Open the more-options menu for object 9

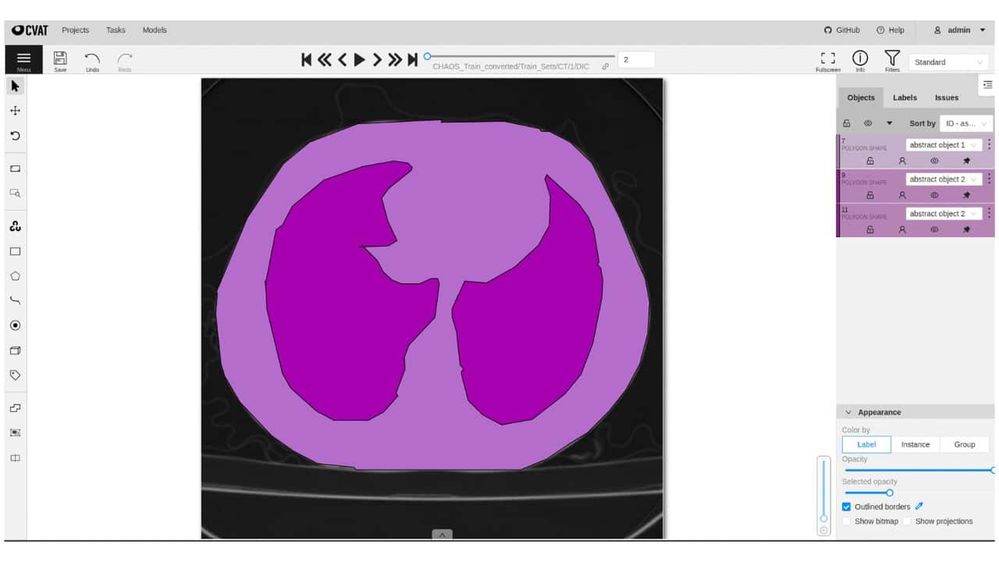point(989,179)
